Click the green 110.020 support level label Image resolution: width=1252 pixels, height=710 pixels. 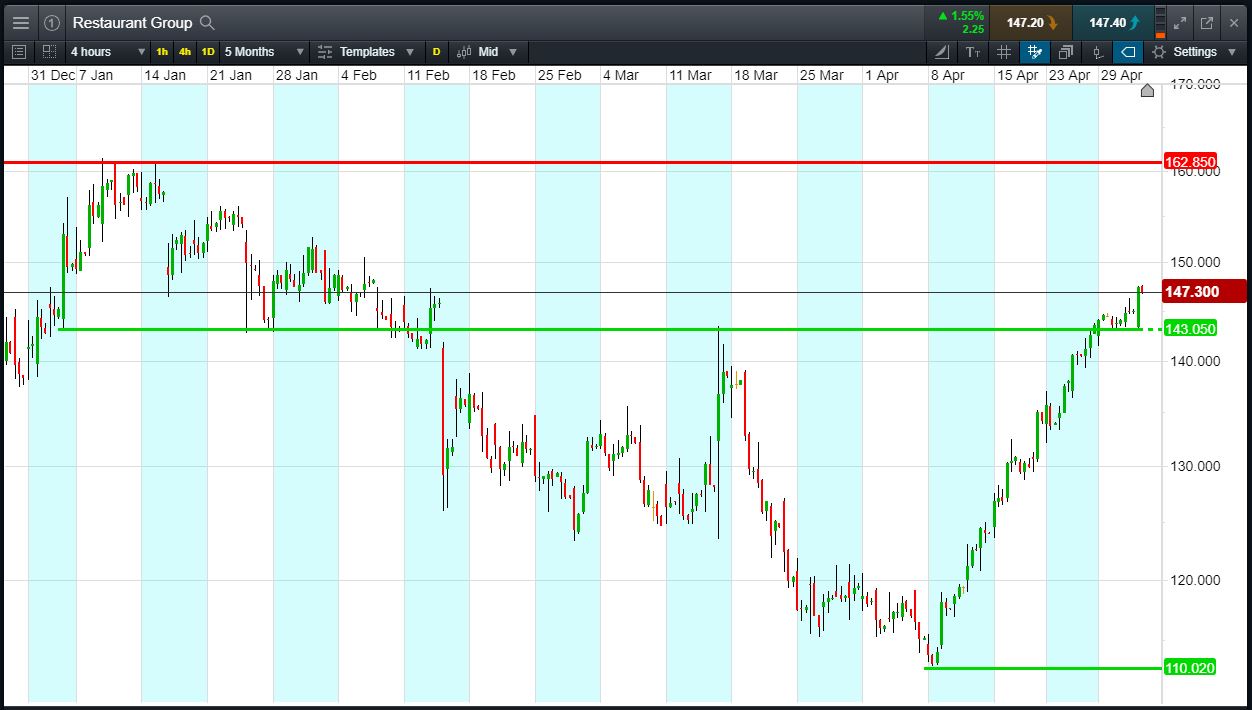tap(1190, 668)
